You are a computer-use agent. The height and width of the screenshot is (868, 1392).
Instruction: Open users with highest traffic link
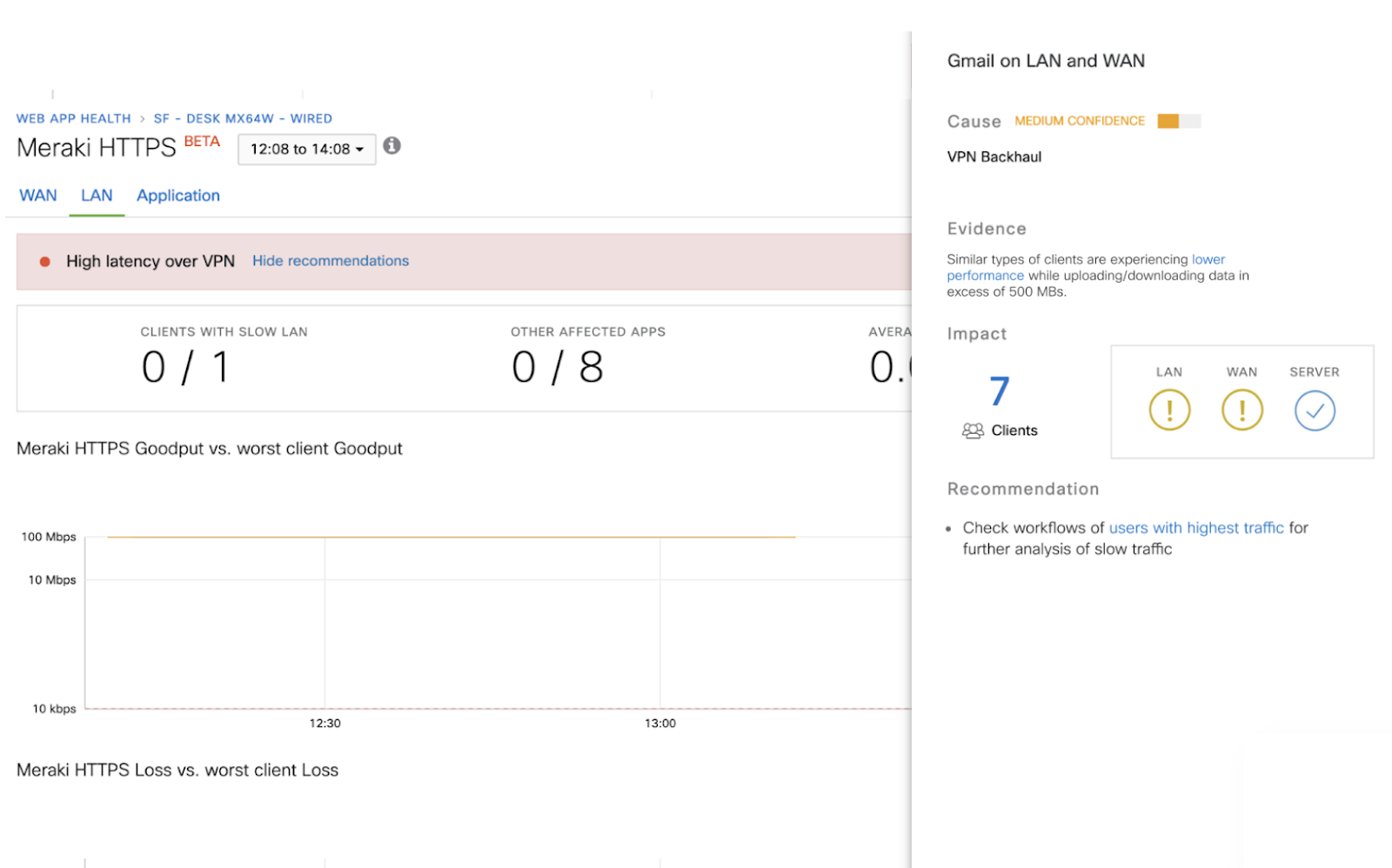(x=1196, y=528)
